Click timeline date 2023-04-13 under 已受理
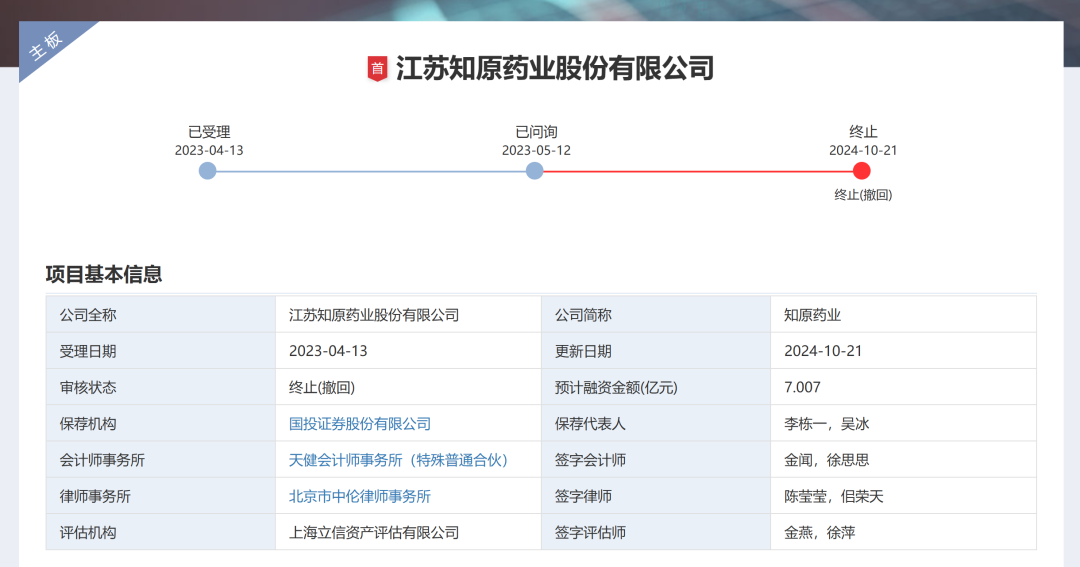 click(209, 150)
